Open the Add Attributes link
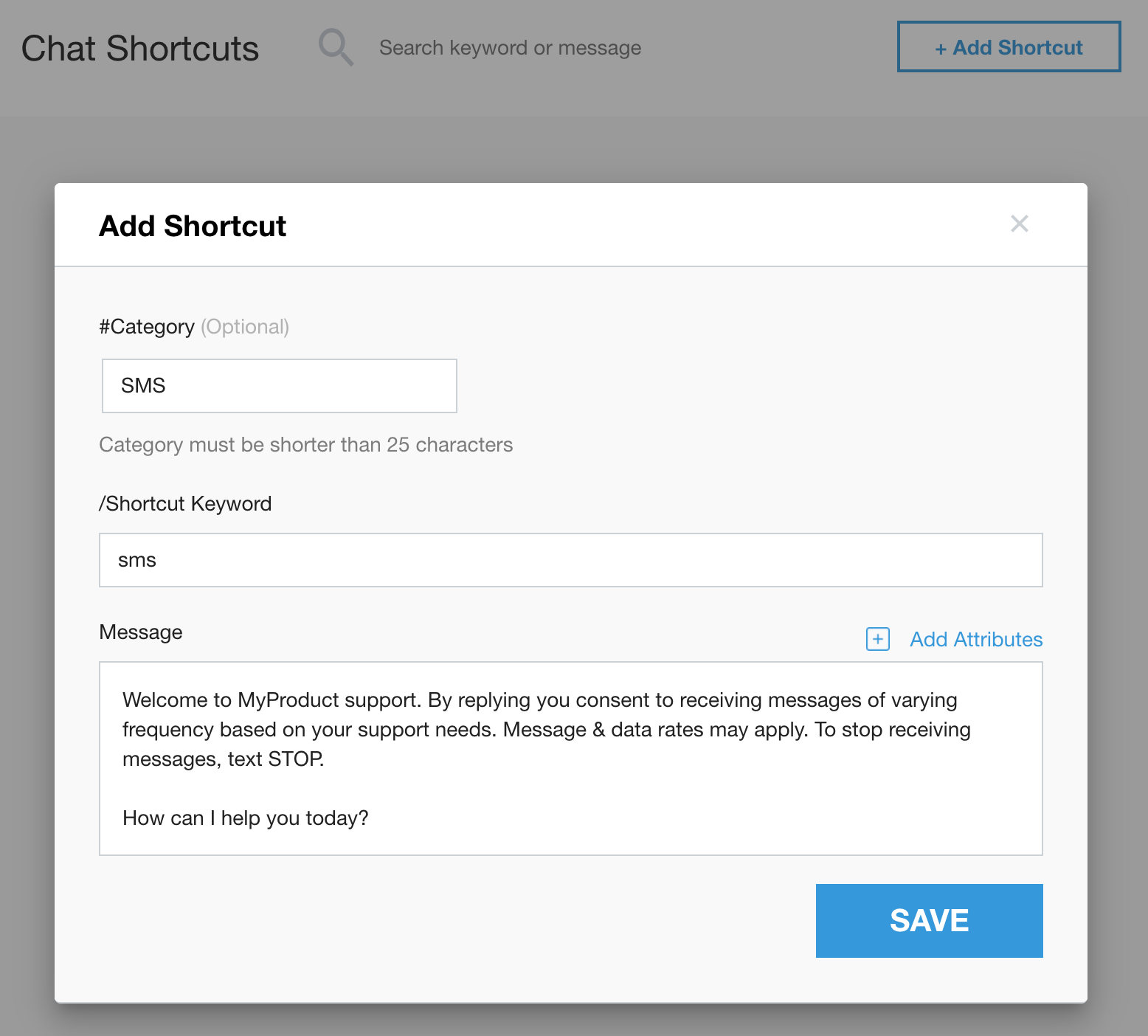1148x1036 pixels. pos(975,639)
